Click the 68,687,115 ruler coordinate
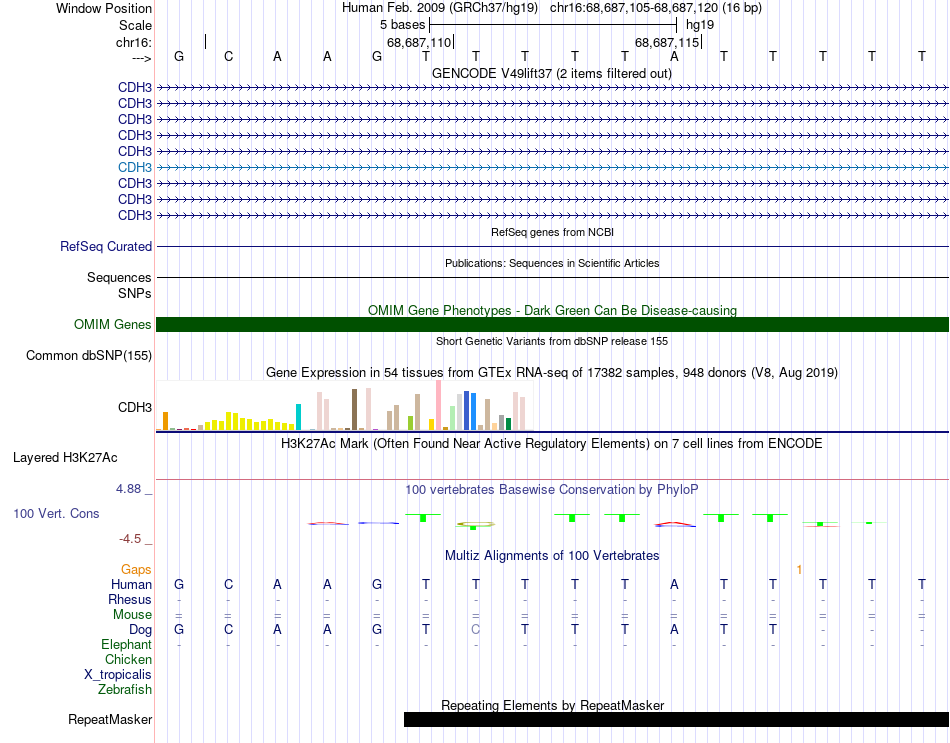Screen dimensions: 950x743 (666, 42)
